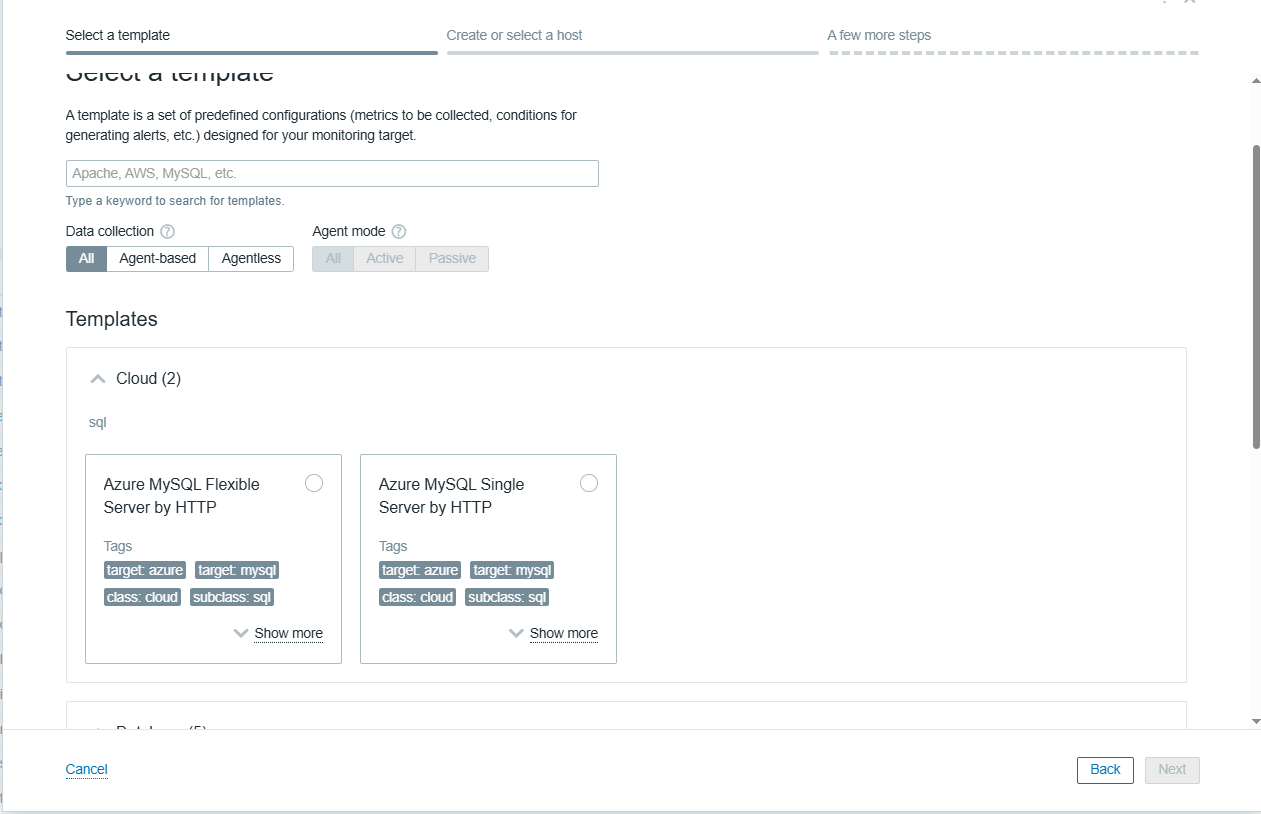Click the Azure MySQL Single Server by HTTP title
The height and width of the screenshot is (814, 1261).
point(452,496)
